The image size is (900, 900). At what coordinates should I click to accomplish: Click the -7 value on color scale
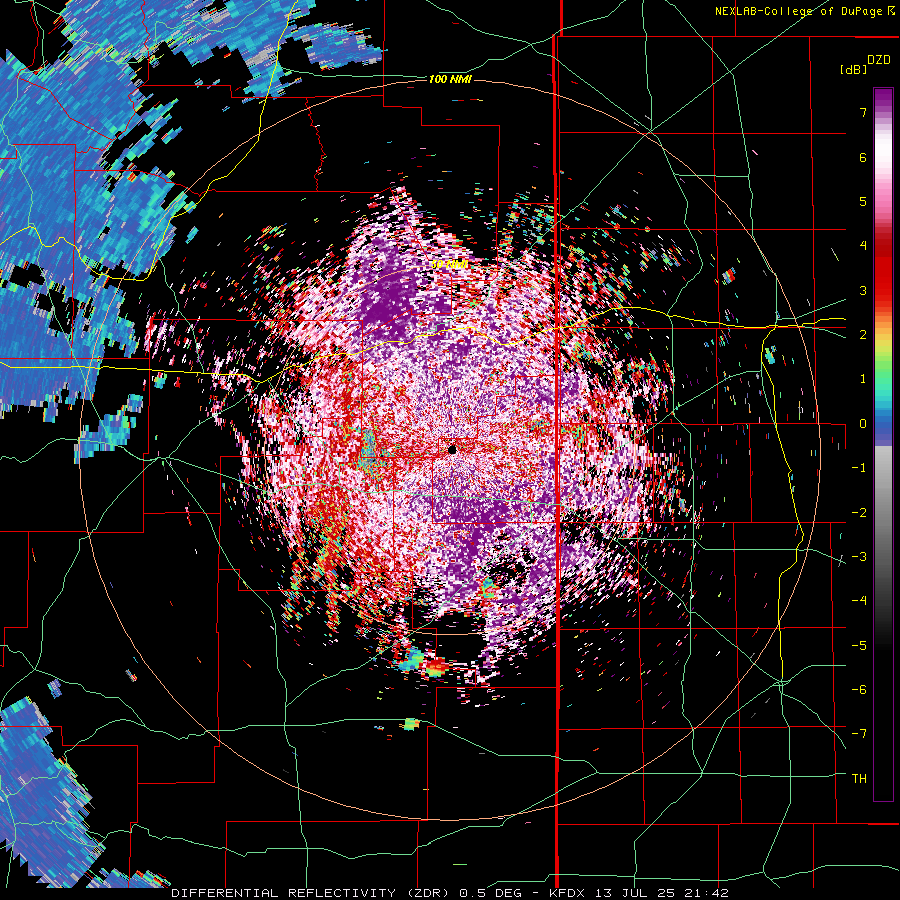click(x=859, y=734)
